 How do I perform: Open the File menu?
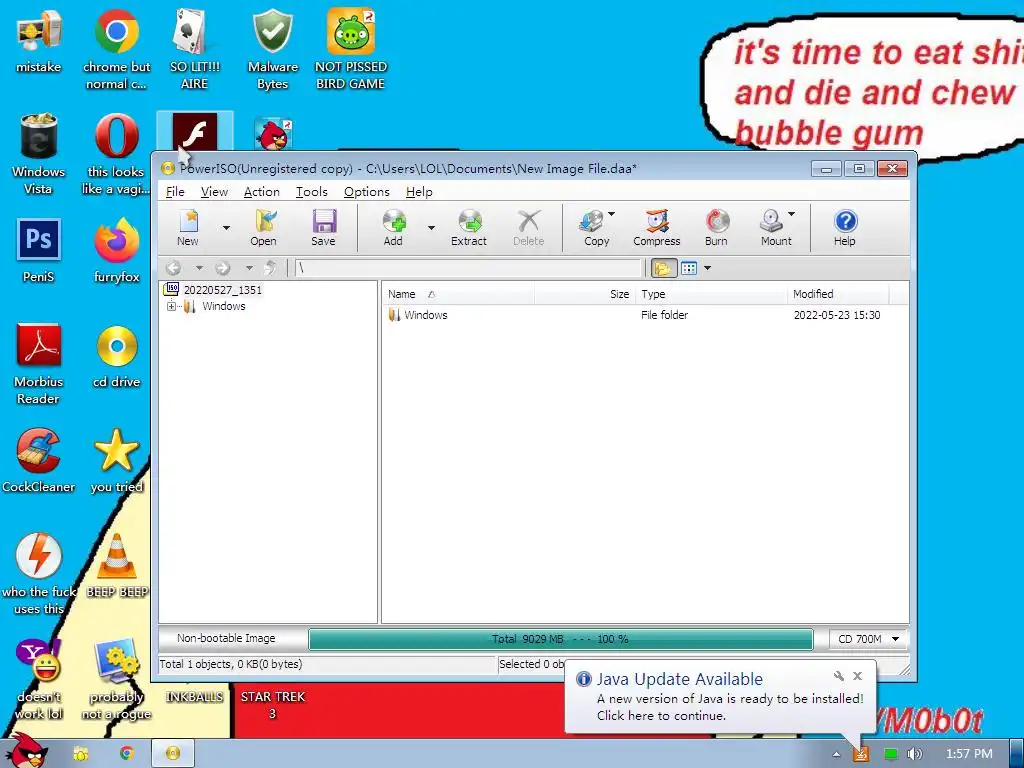click(175, 192)
